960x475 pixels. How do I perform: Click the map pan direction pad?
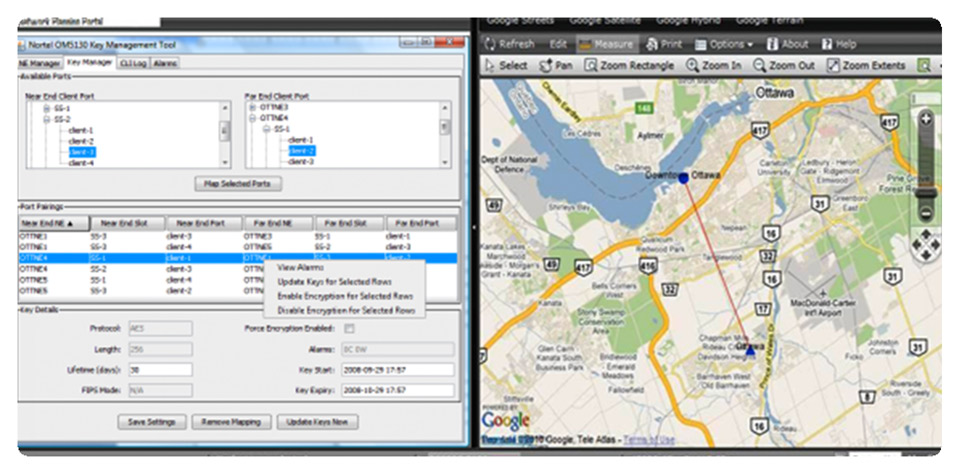pyautogui.click(x=926, y=245)
